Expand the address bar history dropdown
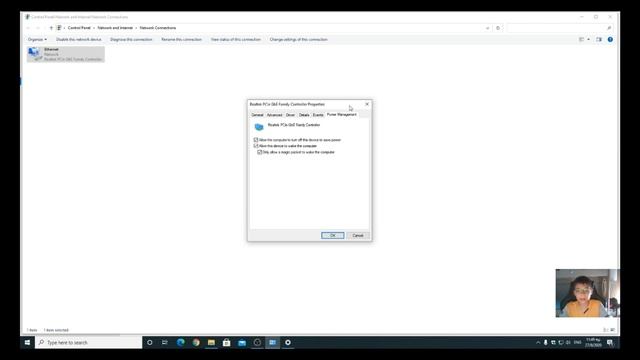 tap(487, 28)
